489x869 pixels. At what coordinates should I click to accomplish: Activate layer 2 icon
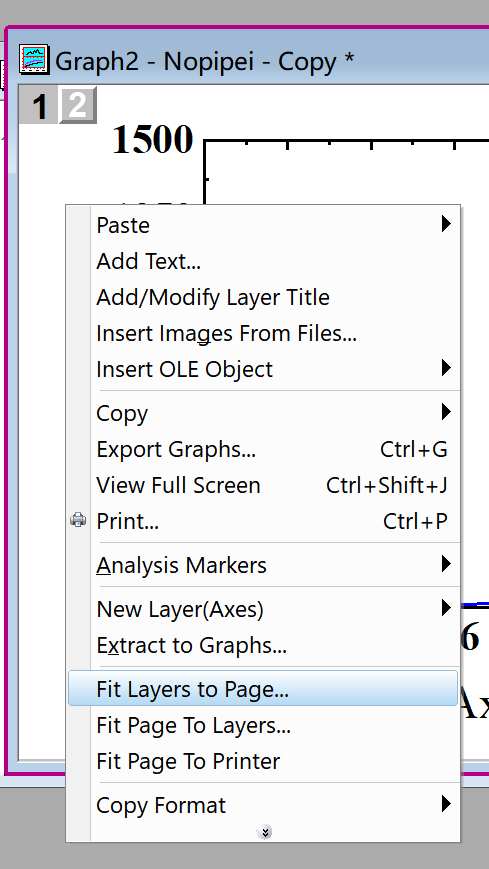pyautogui.click(x=78, y=105)
